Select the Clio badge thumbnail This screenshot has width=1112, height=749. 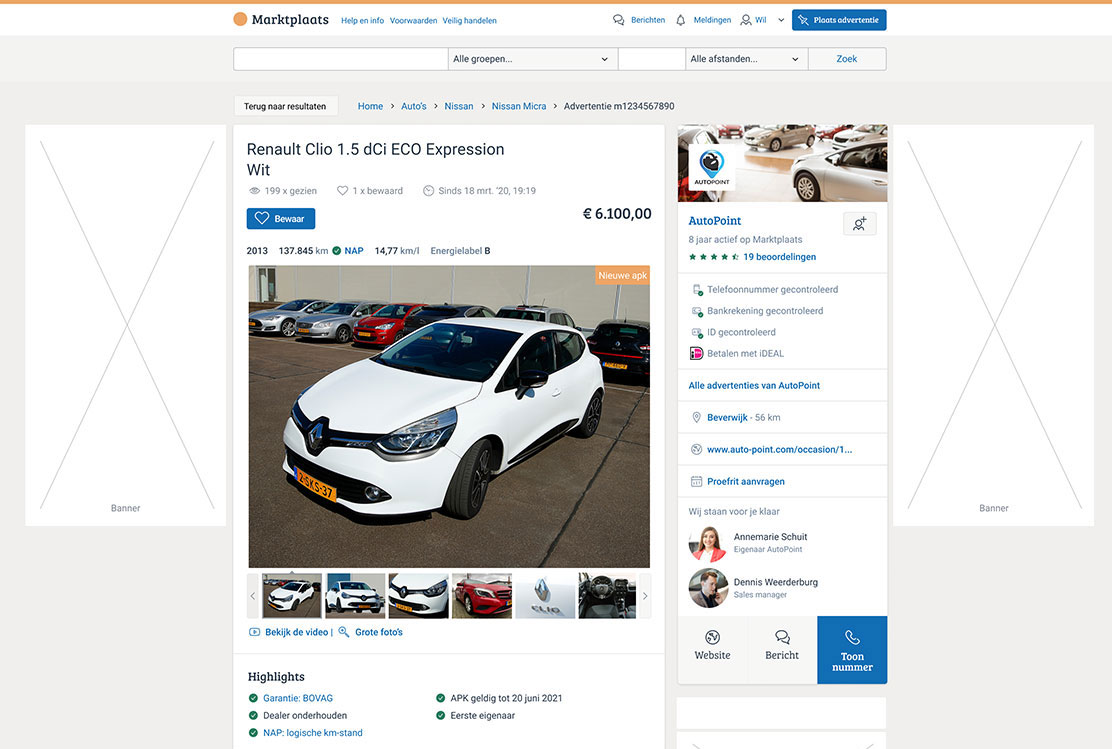pyautogui.click(x=545, y=596)
